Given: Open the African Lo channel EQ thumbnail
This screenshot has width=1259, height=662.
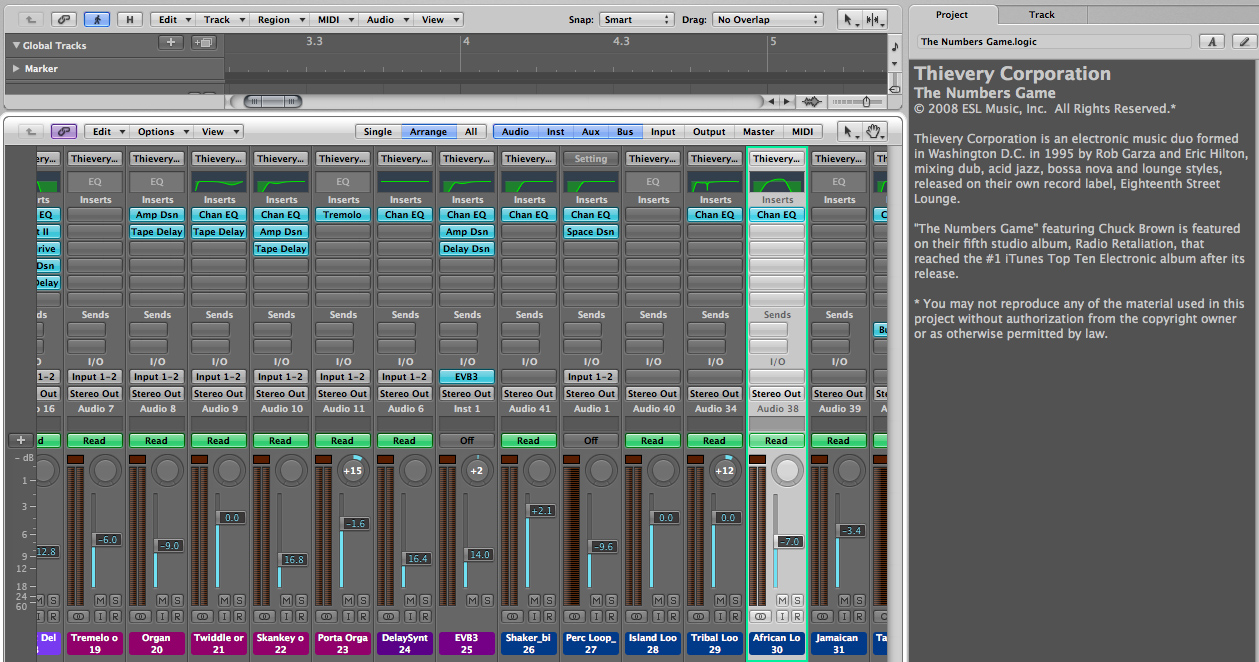Looking at the screenshot, I should pos(777,182).
